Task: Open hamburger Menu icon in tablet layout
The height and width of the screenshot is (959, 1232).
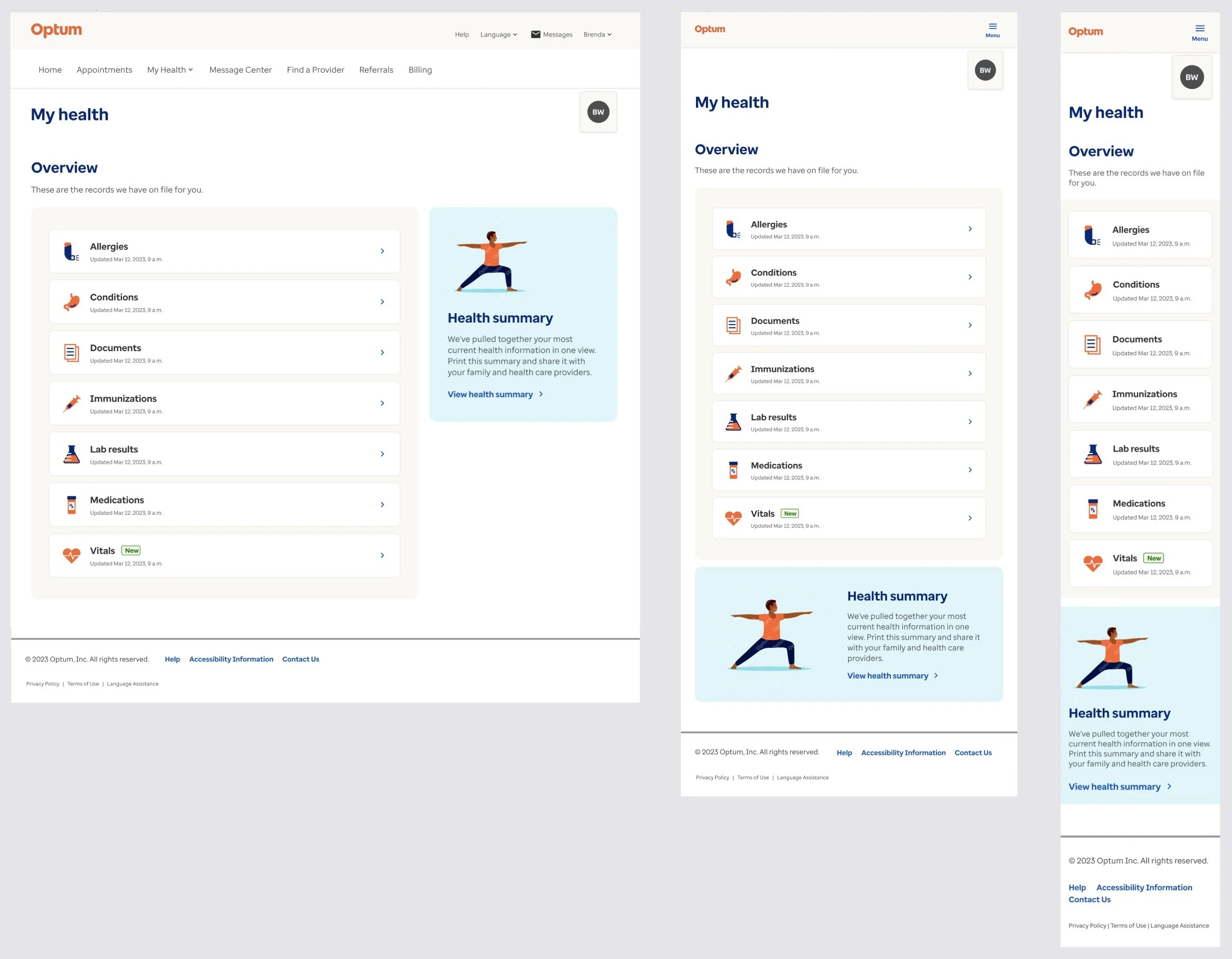Action: click(x=992, y=27)
